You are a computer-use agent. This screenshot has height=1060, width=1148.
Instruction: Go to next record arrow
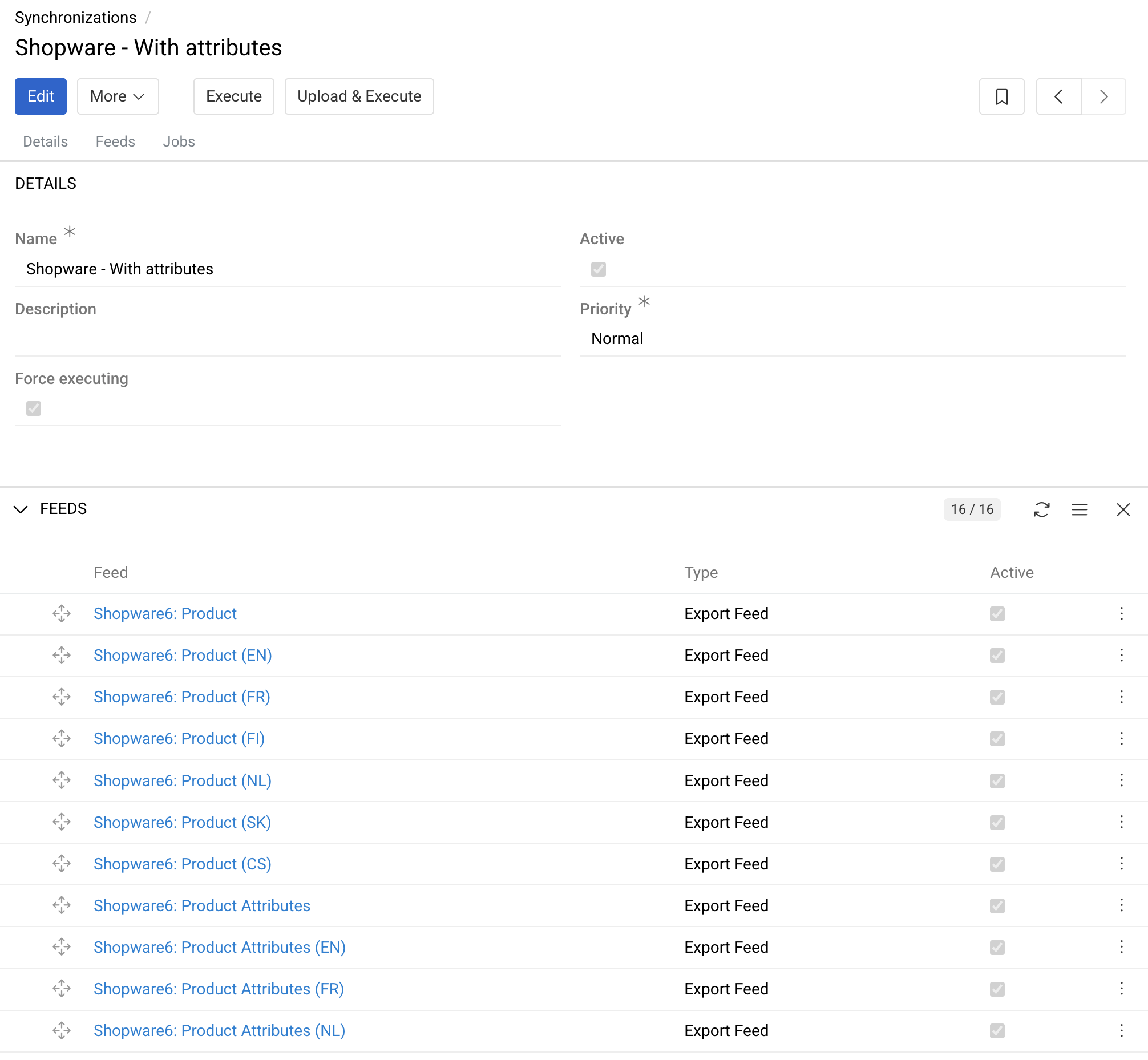1103,96
